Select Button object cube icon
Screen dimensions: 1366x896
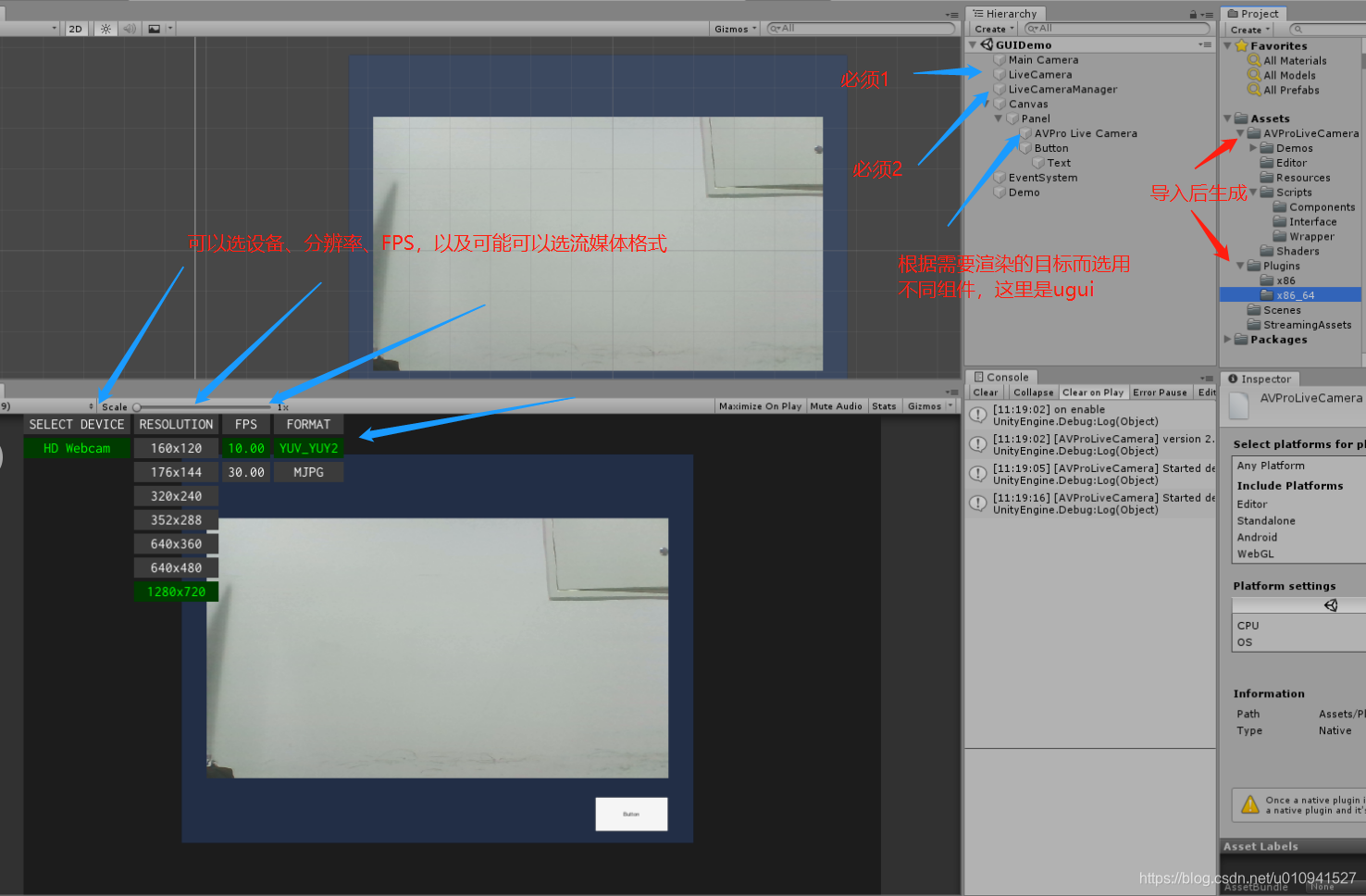(x=1025, y=149)
